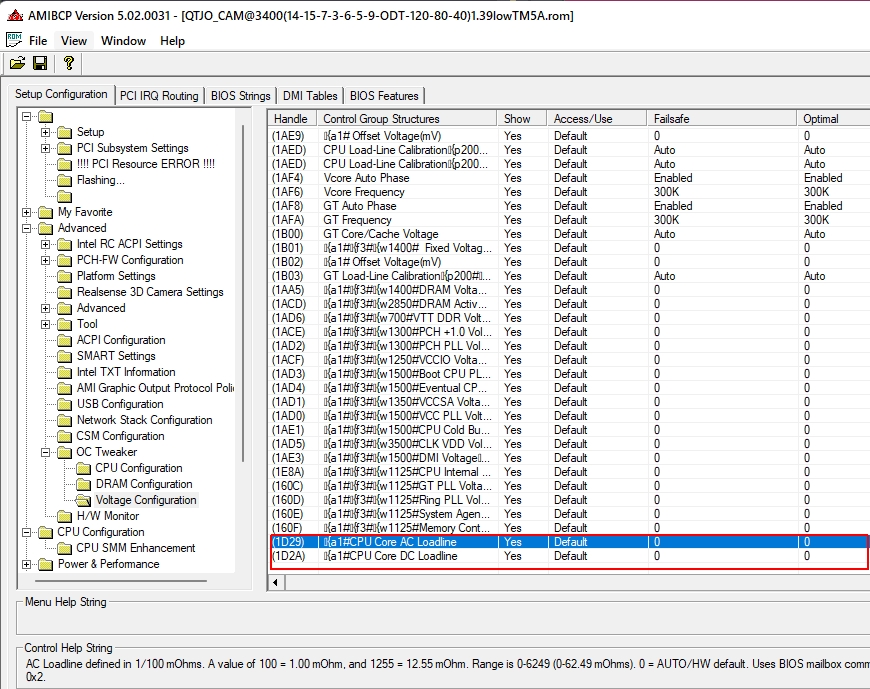
Task: Select the CPU Core AC Loadline row
Action: click(x=569, y=542)
